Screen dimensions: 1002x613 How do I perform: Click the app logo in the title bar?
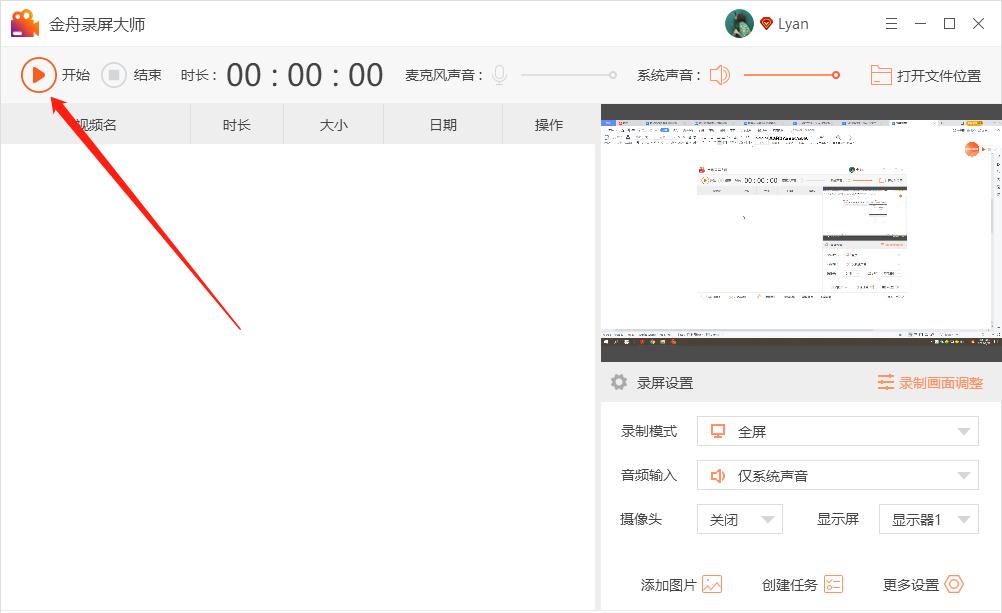point(23,22)
